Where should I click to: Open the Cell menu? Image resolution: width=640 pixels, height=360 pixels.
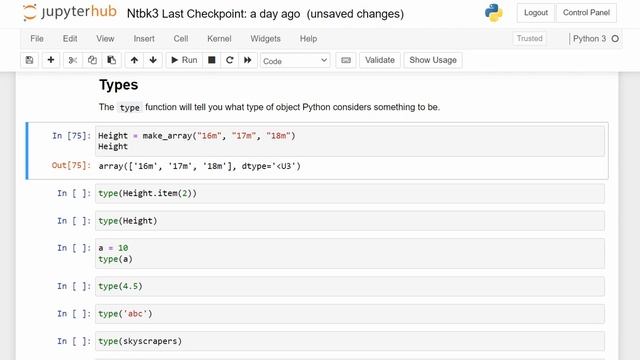[x=180, y=39]
